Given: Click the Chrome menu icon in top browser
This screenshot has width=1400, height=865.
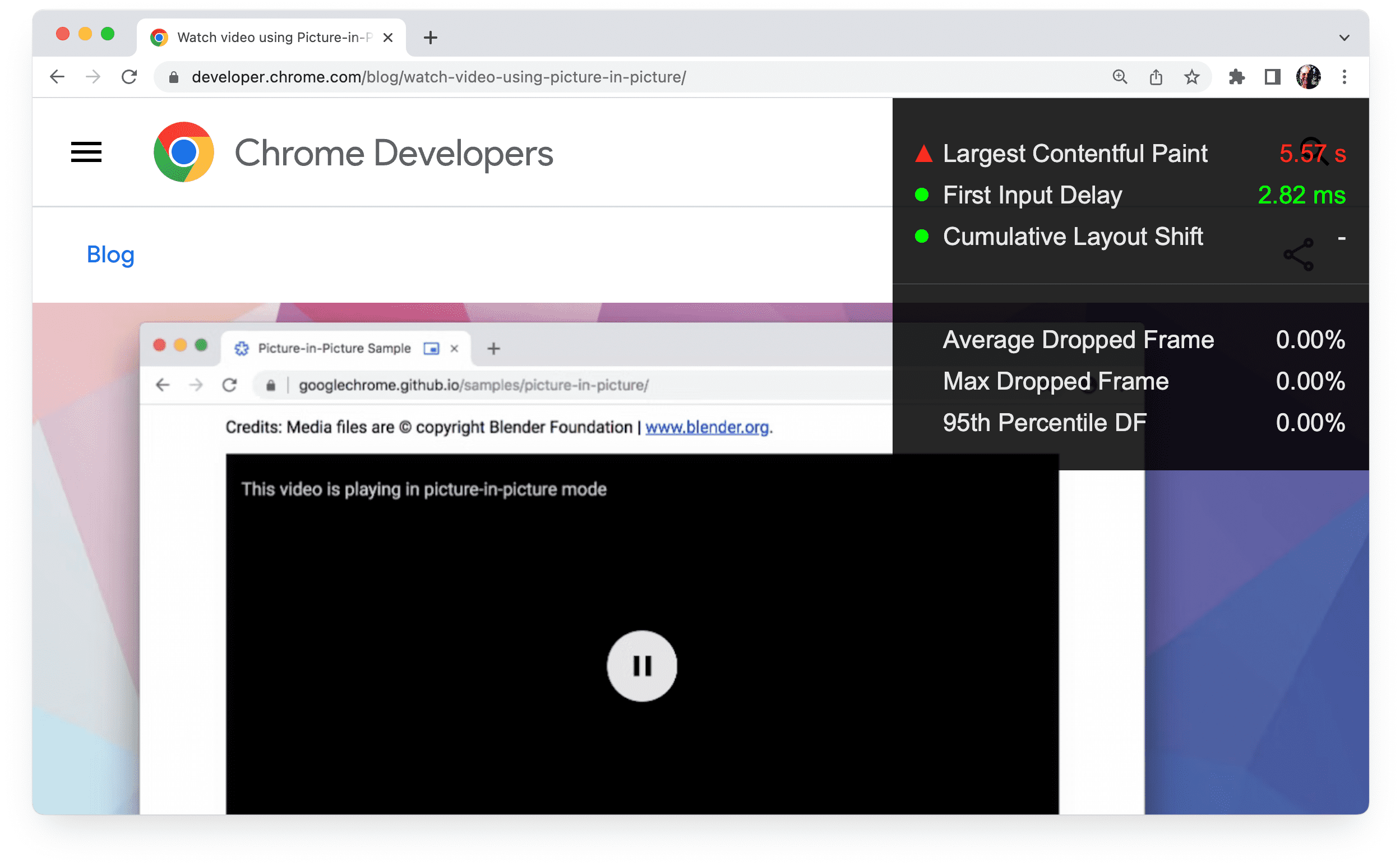Looking at the screenshot, I should [1349, 77].
